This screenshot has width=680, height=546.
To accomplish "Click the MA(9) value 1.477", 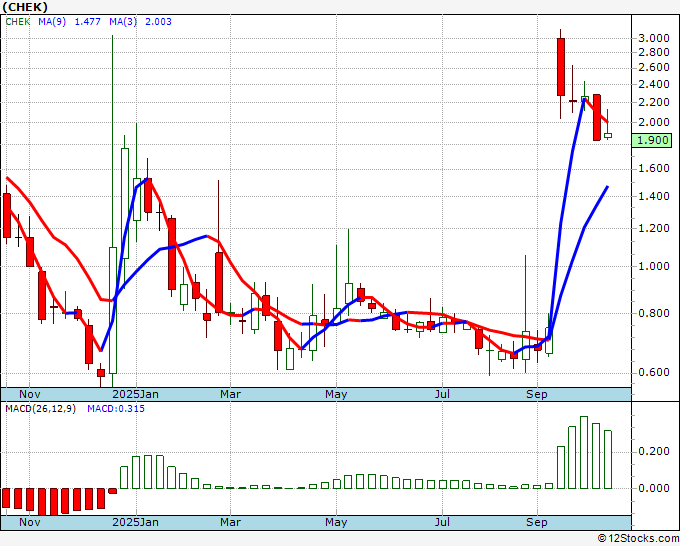I will (x=88, y=22).
